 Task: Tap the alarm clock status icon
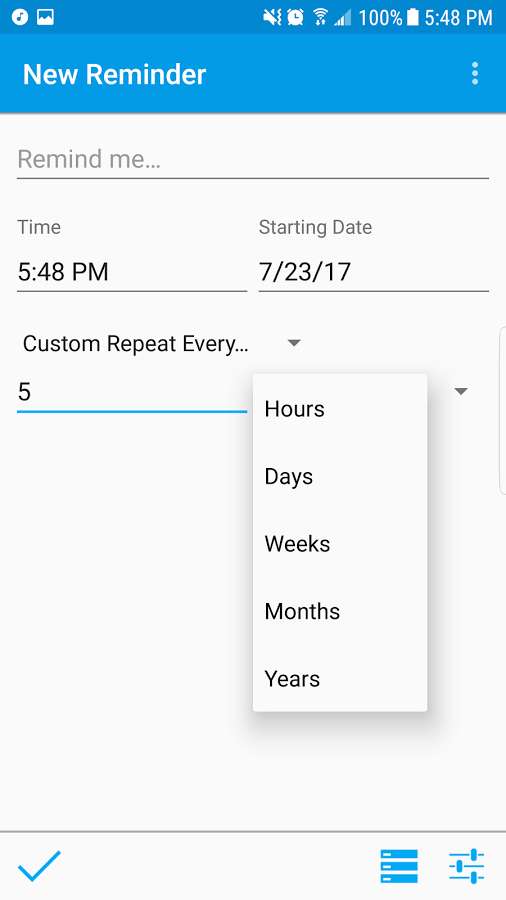point(295,17)
